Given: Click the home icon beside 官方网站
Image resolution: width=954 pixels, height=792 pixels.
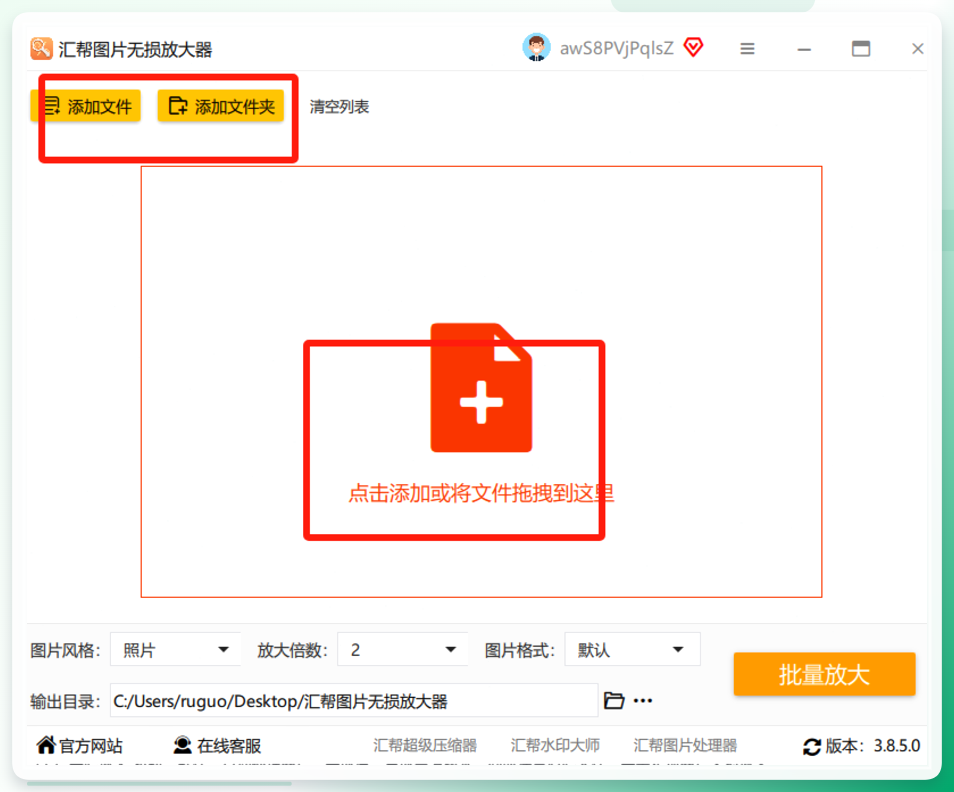Looking at the screenshot, I should 46,745.
